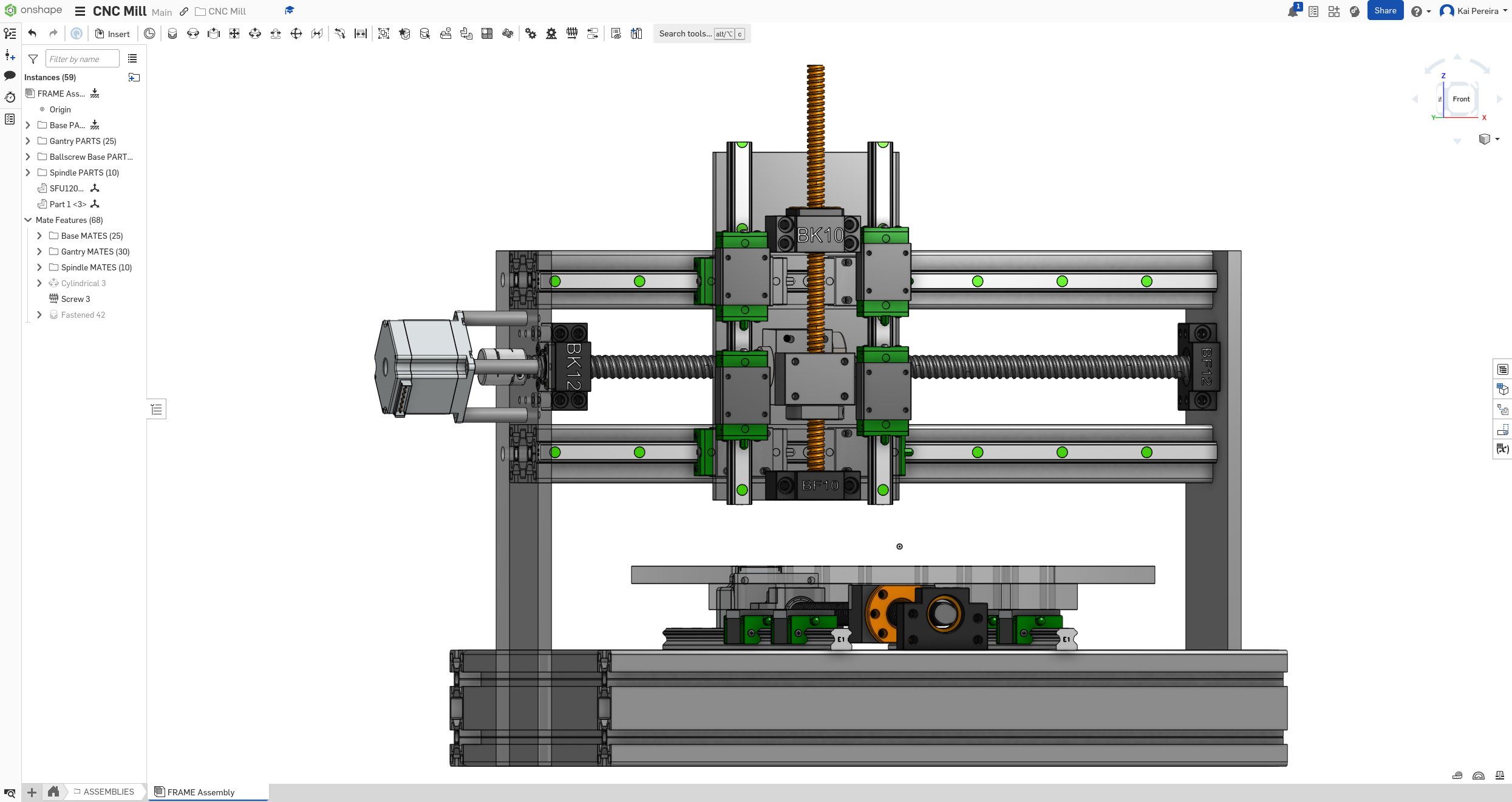Select the Planar mate tool
This screenshot has height=802, width=1512.
tap(234, 34)
